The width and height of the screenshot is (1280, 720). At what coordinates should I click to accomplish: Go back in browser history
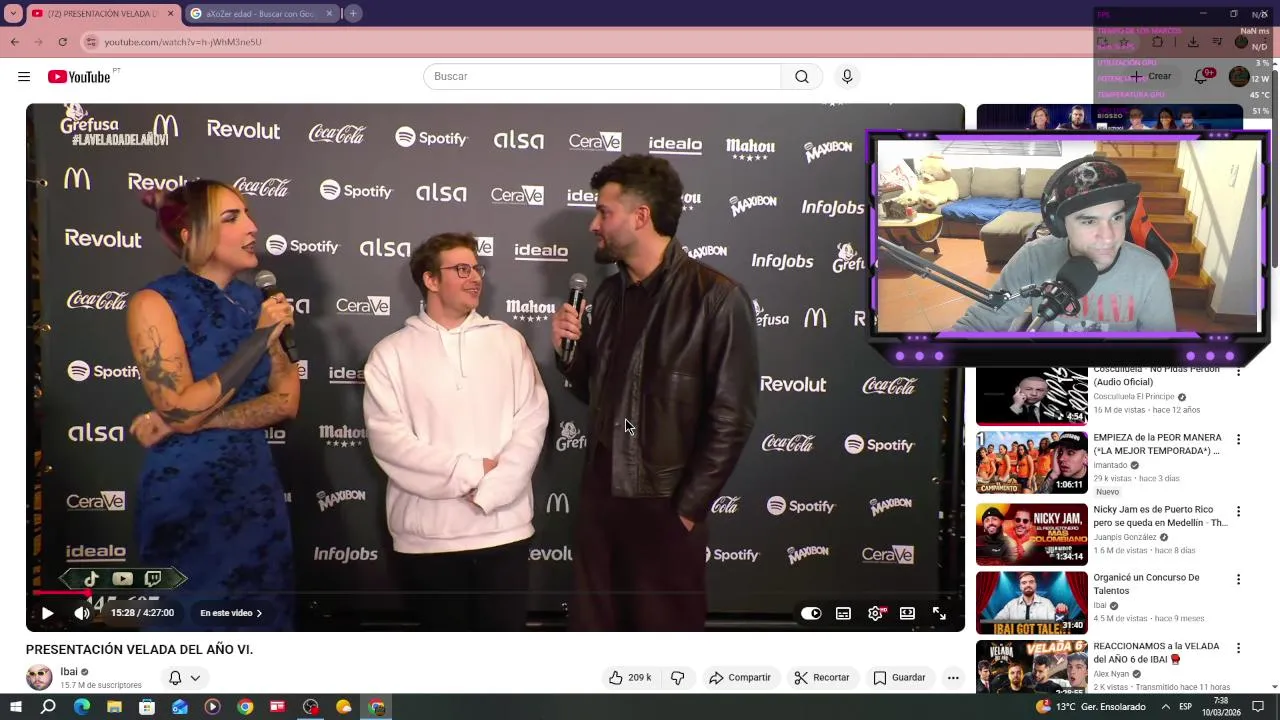click(x=14, y=42)
